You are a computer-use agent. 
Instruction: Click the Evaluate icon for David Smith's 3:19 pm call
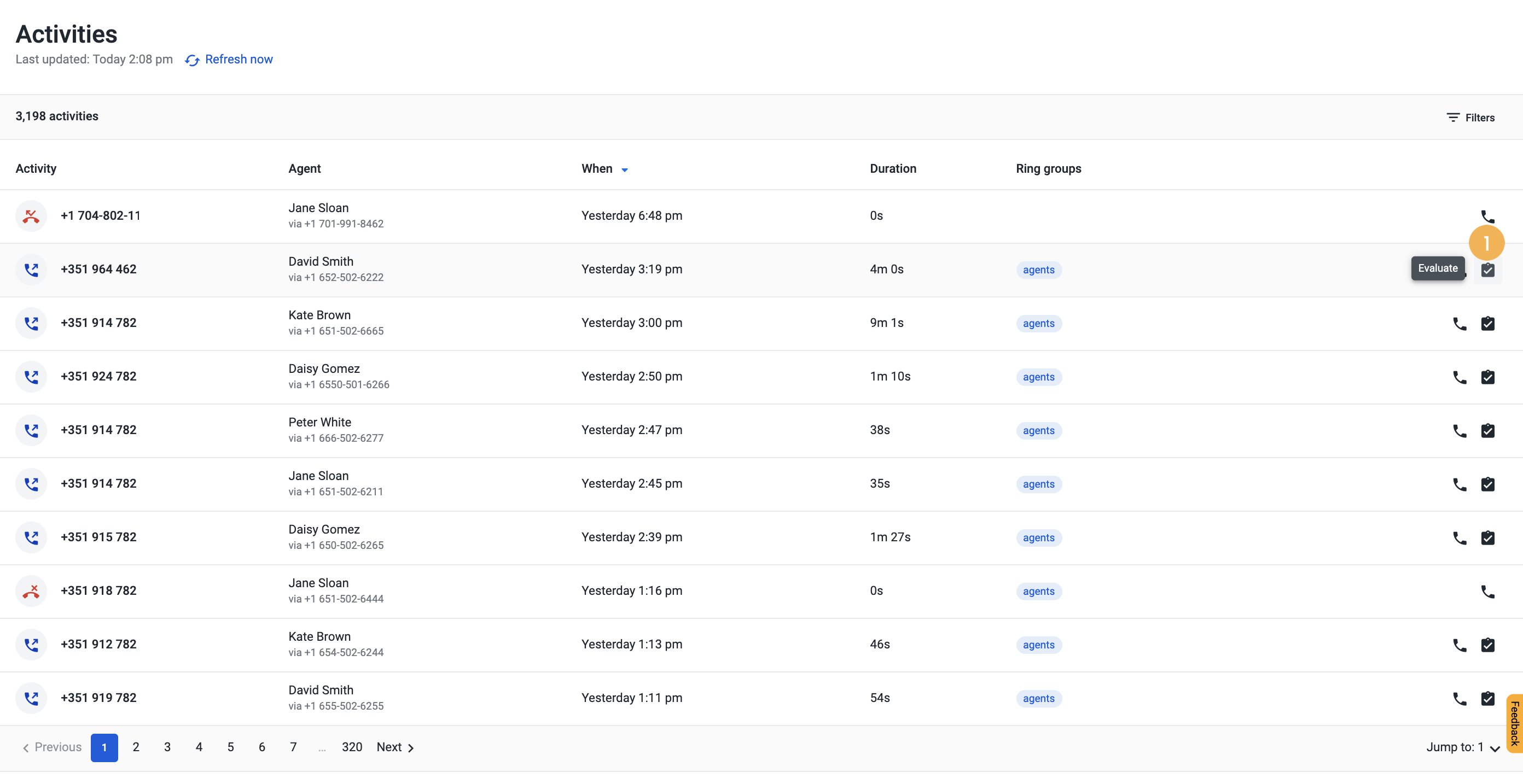click(1487, 270)
